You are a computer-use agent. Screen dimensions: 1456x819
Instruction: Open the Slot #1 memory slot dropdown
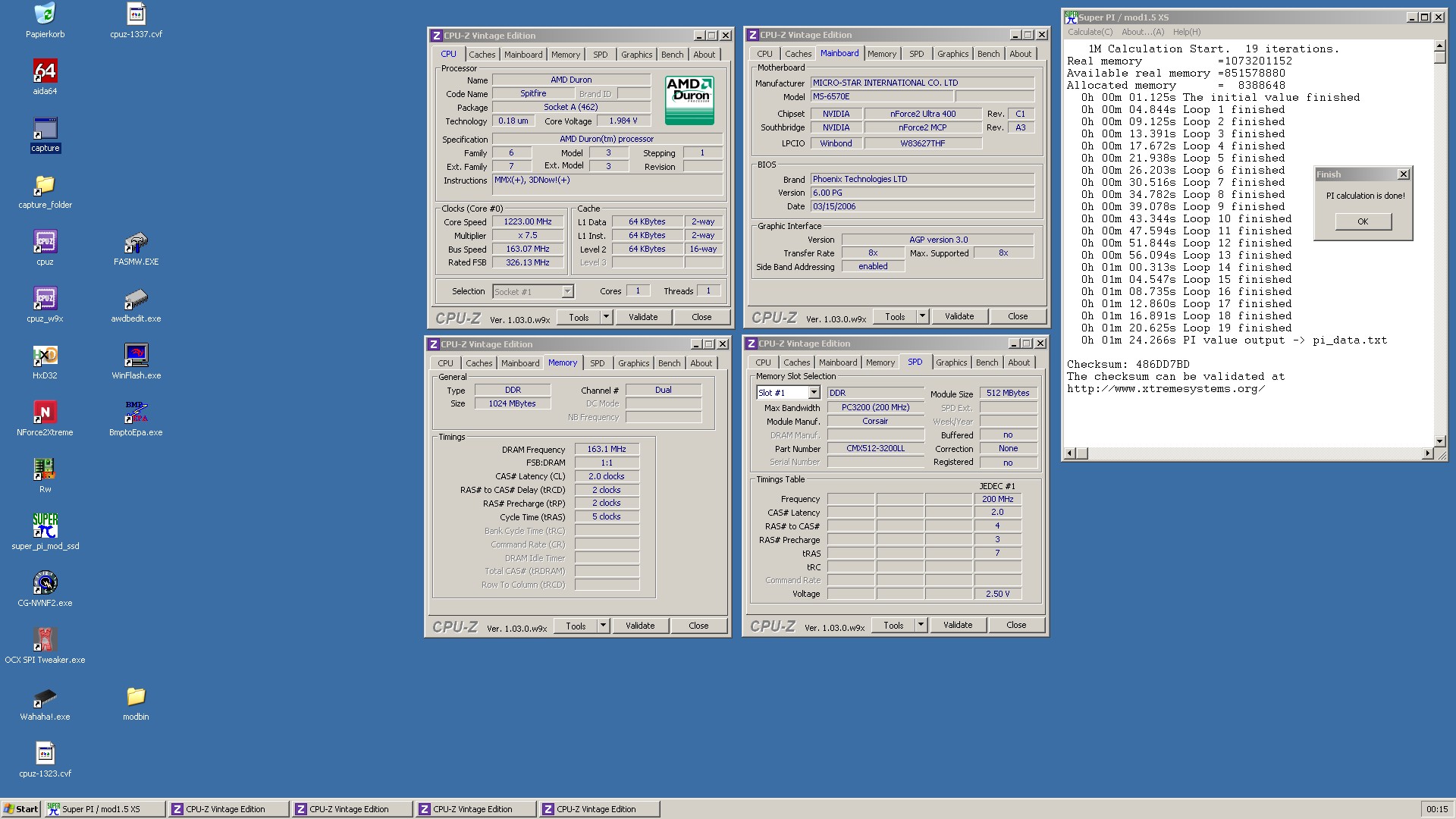point(814,393)
